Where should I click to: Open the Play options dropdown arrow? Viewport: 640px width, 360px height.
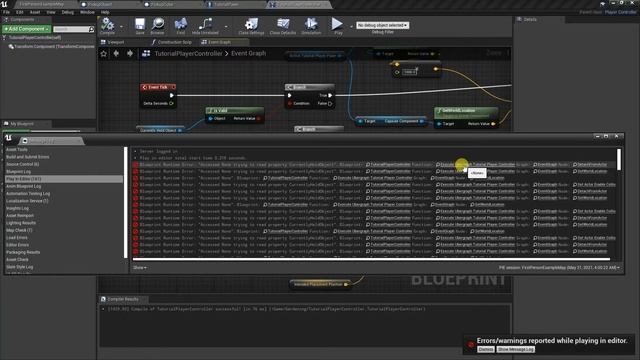[351, 27]
